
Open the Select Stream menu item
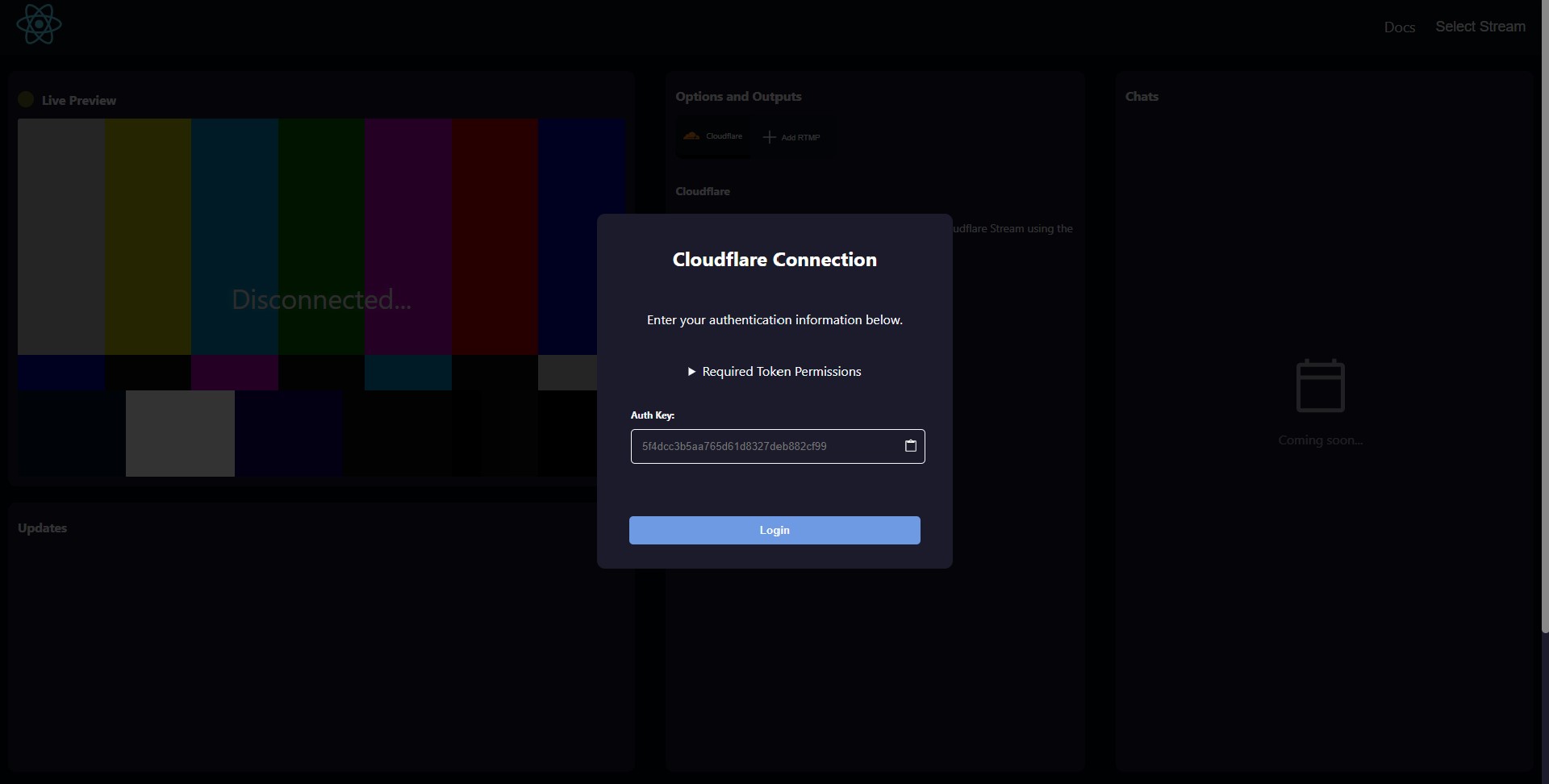click(1480, 27)
